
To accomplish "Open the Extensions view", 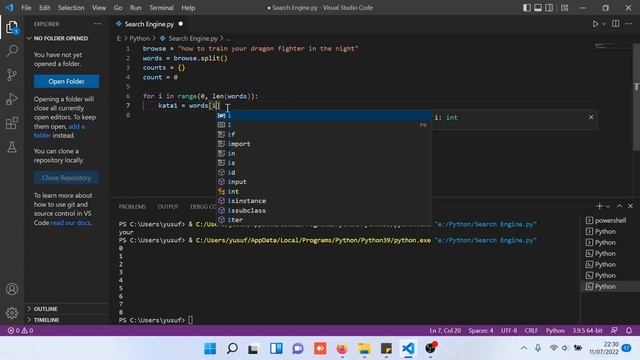I will (12, 123).
